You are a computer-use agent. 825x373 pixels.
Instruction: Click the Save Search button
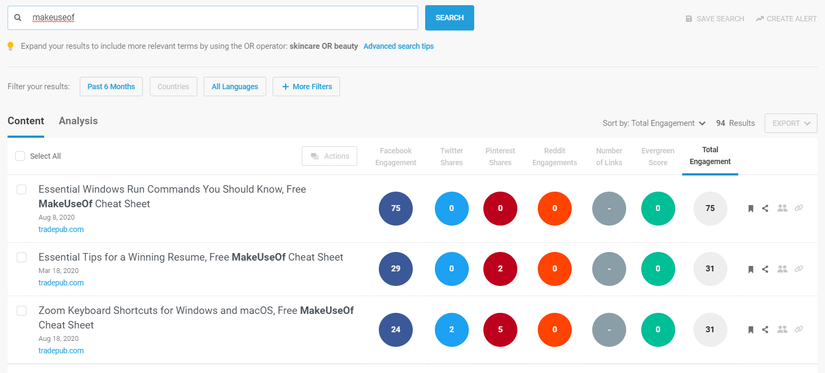tap(715, 18)
